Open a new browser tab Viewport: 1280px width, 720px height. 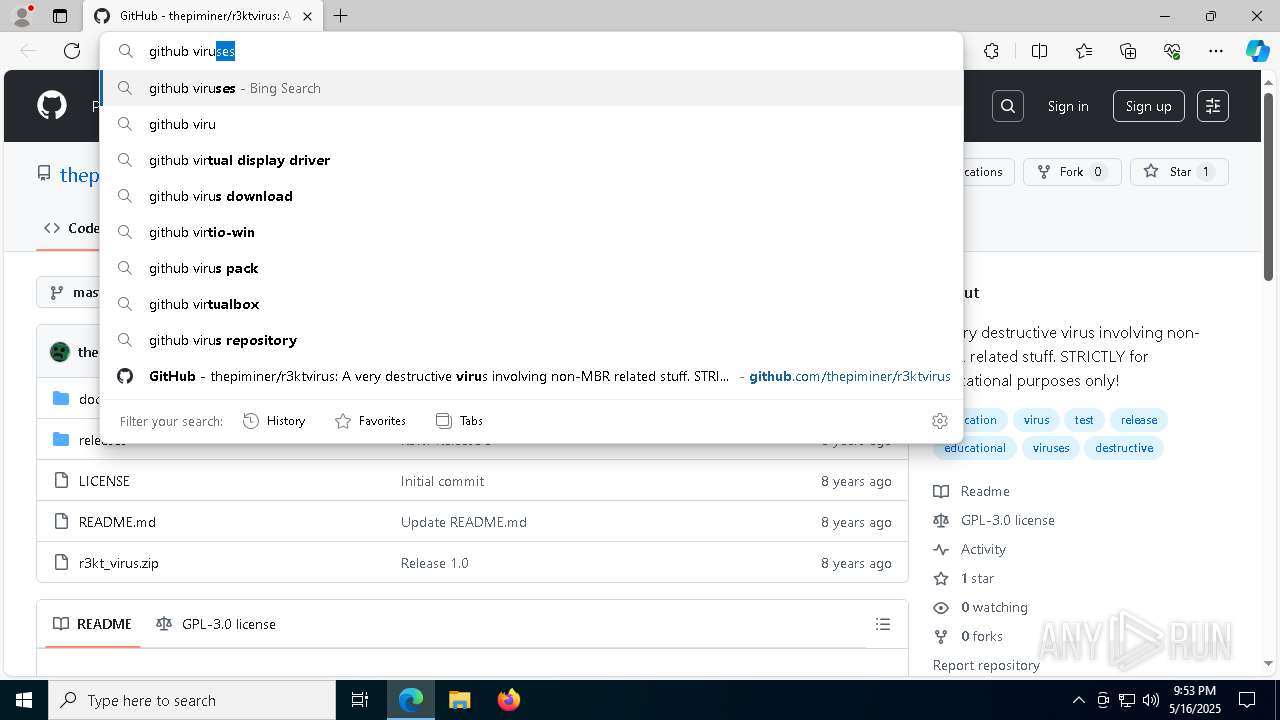(x=340, y=16)
